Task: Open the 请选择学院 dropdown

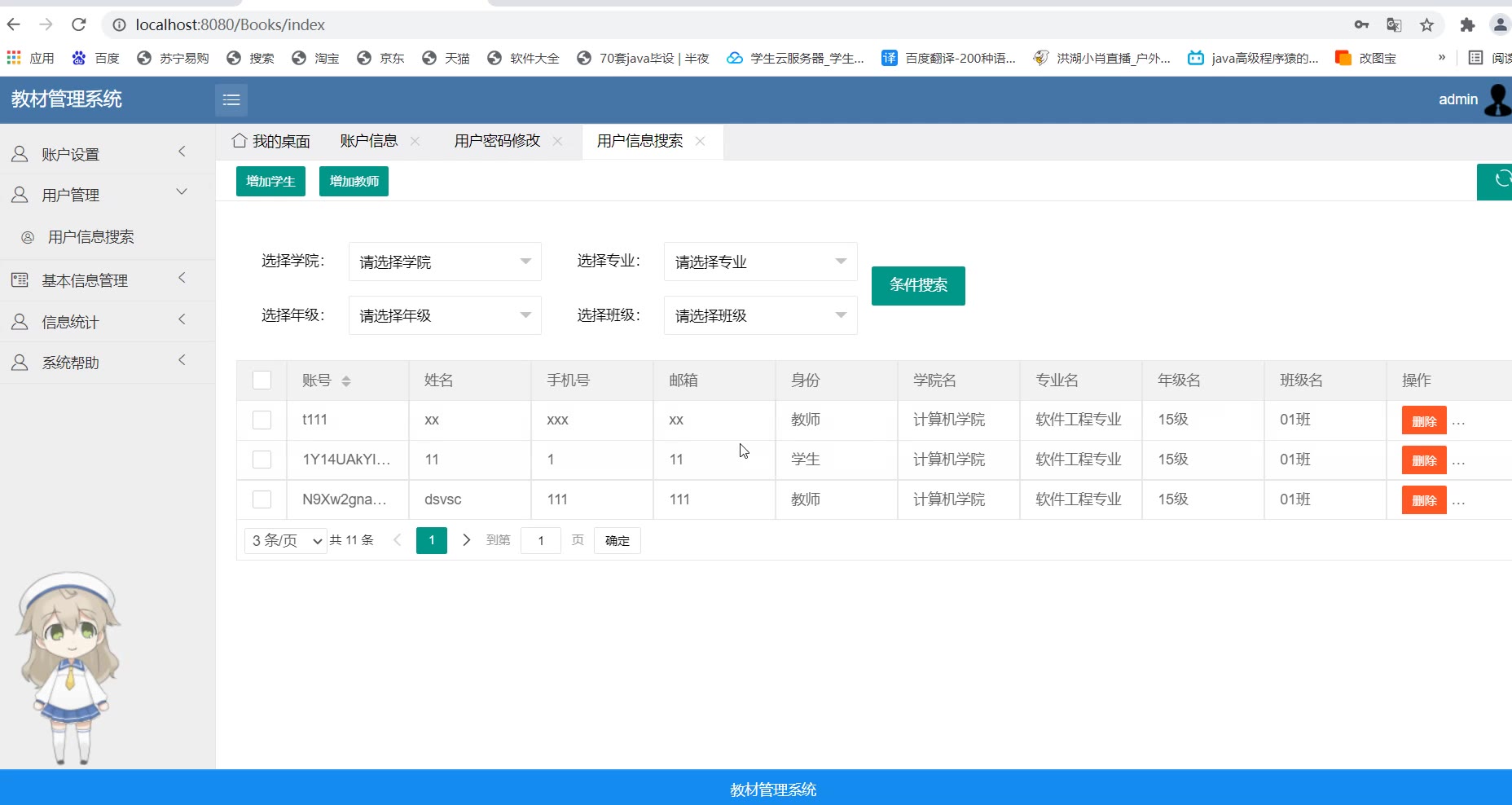Action: (x=445, y=262)
